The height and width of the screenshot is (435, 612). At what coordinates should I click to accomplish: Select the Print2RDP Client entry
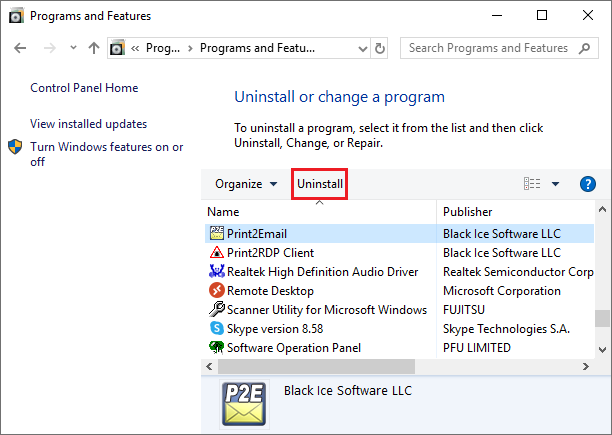270,252
